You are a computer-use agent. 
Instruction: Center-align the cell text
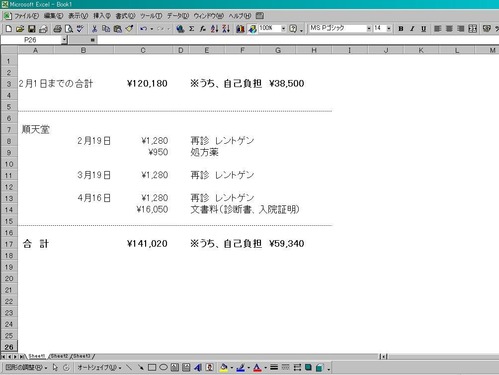[x=449, y=29]
